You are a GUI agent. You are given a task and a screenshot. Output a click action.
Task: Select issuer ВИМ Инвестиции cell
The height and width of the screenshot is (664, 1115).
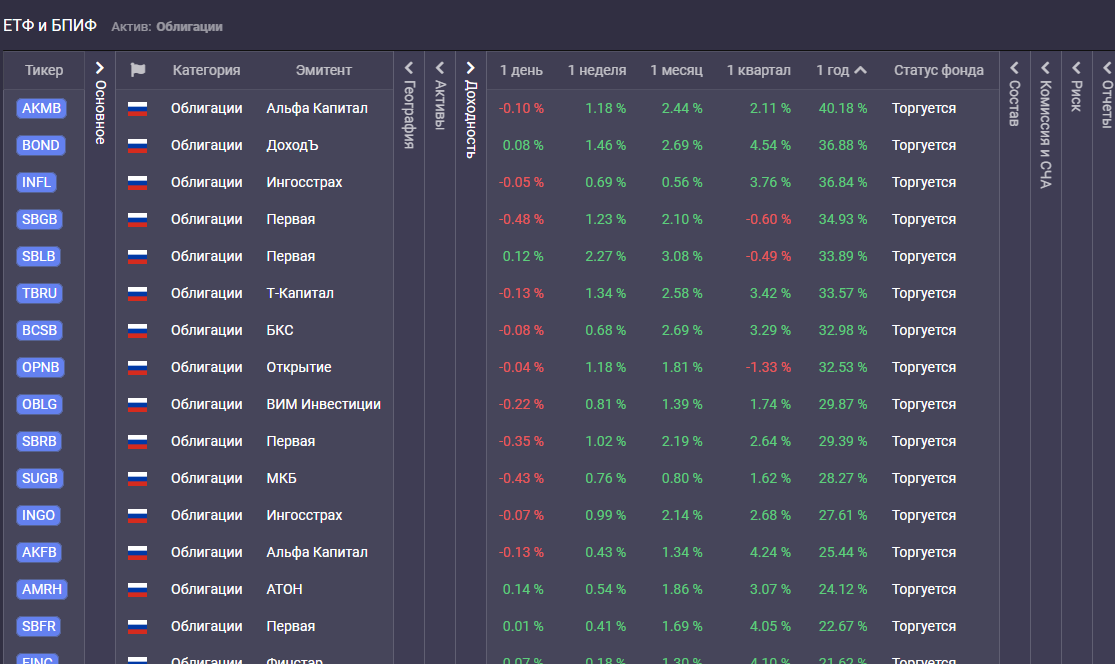(324, 404)
